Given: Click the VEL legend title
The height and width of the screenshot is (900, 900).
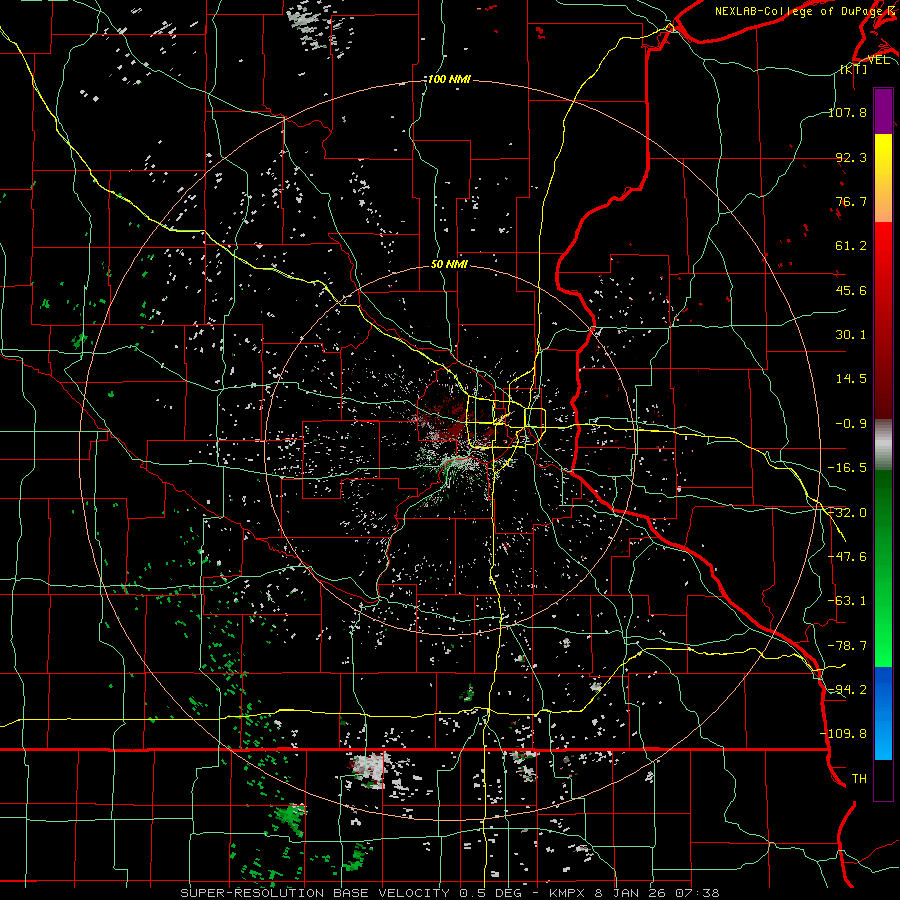Looking at the screenshot, I should tap(878, 59).
